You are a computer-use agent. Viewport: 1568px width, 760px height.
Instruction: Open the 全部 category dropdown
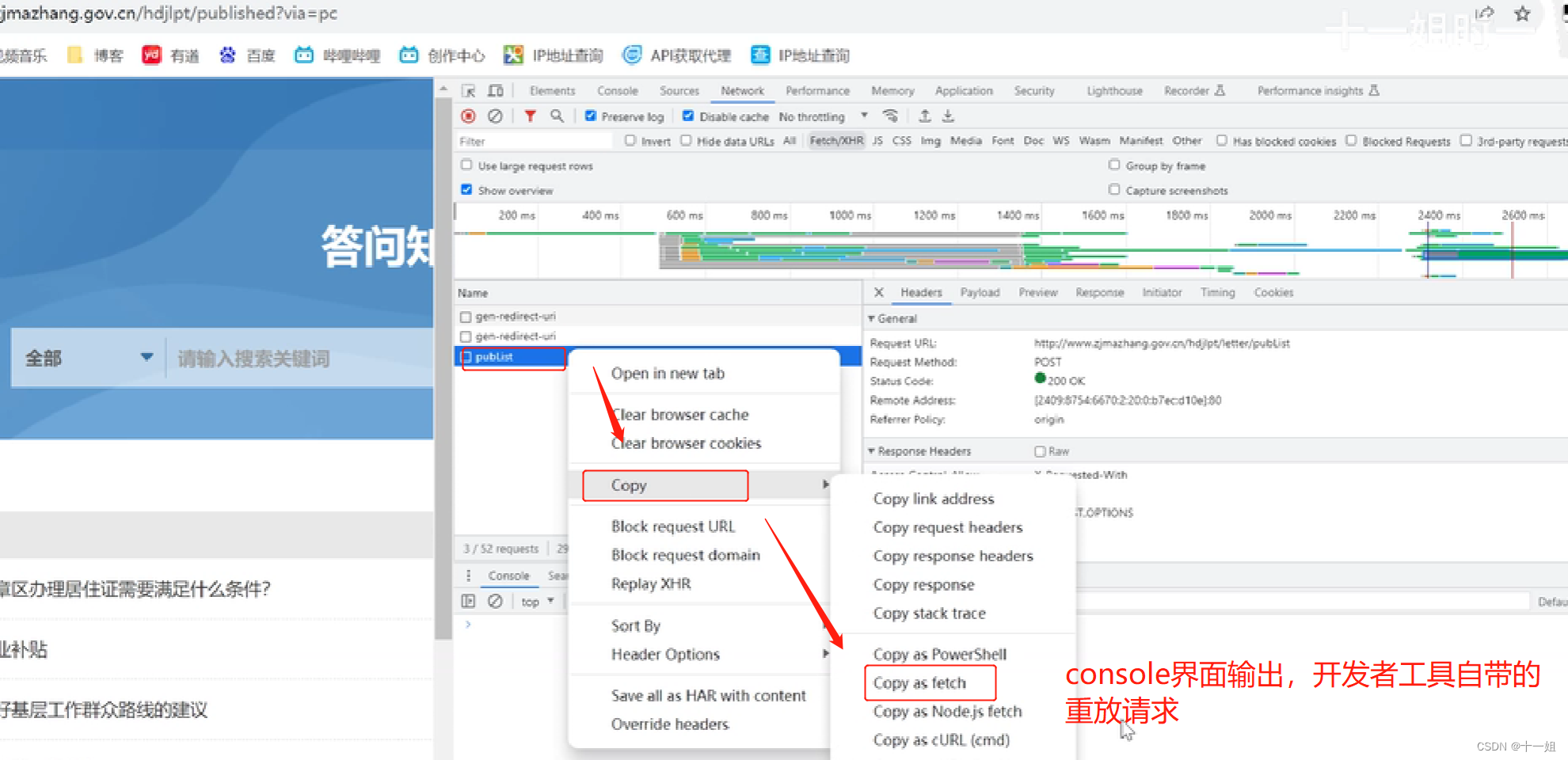click(x=88, y=358)
